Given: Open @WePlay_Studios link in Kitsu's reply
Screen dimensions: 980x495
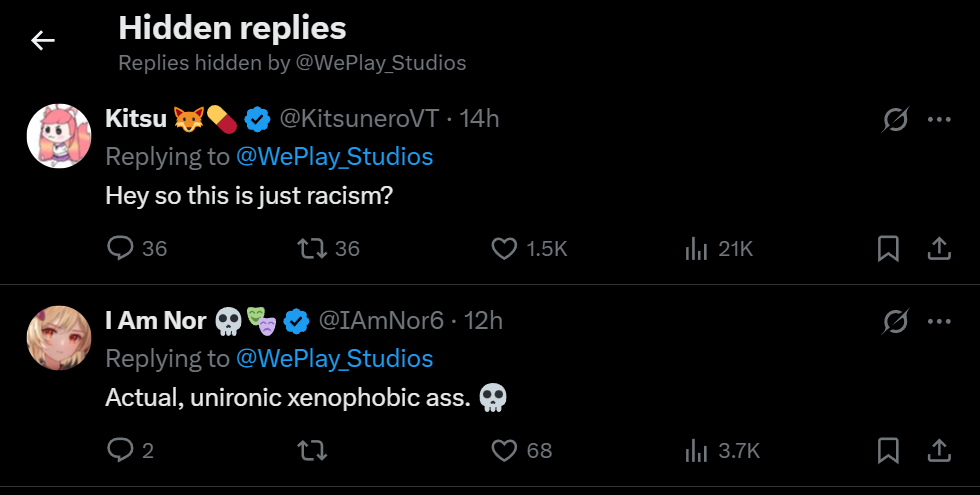Looking at the screenshot, I should pos(334,157).
